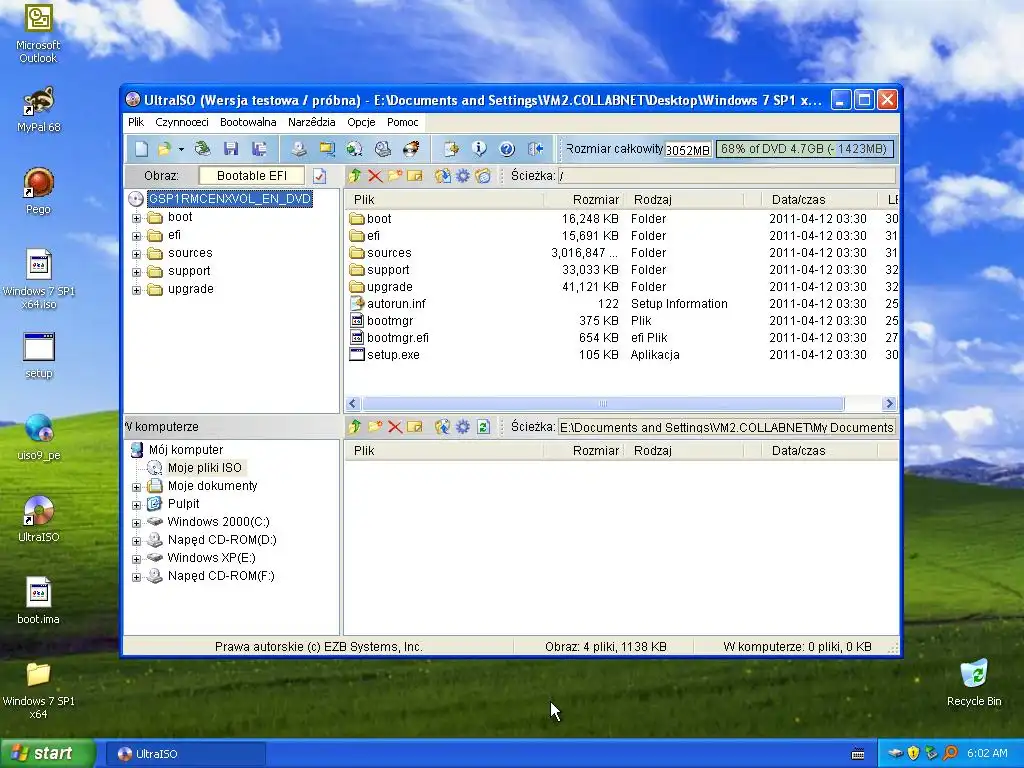Sort image list by Rozmiar column
Image resolution: width=1024 pixels, height=768 pixels.
coord(583,200)
